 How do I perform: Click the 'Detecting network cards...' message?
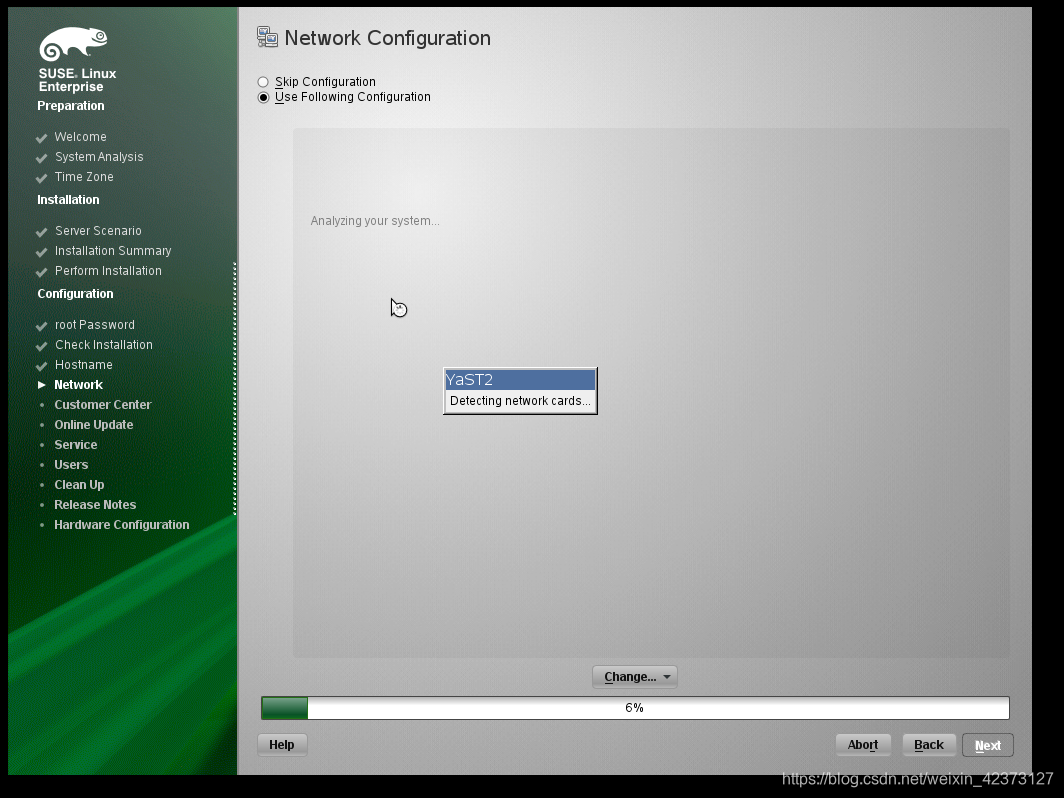(x=520, y=401)
